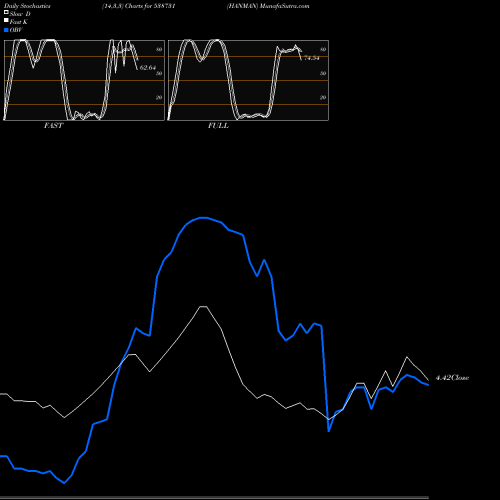Click the Slow D legend color box

6,12
